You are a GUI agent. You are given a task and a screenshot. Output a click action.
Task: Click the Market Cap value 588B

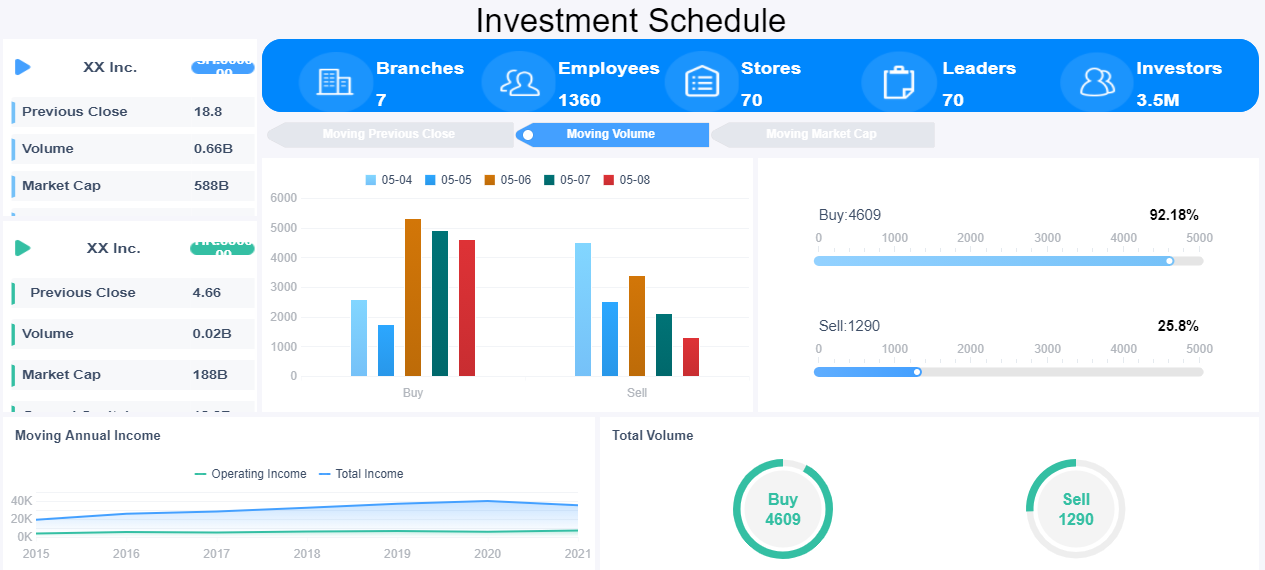pos(211,186)
